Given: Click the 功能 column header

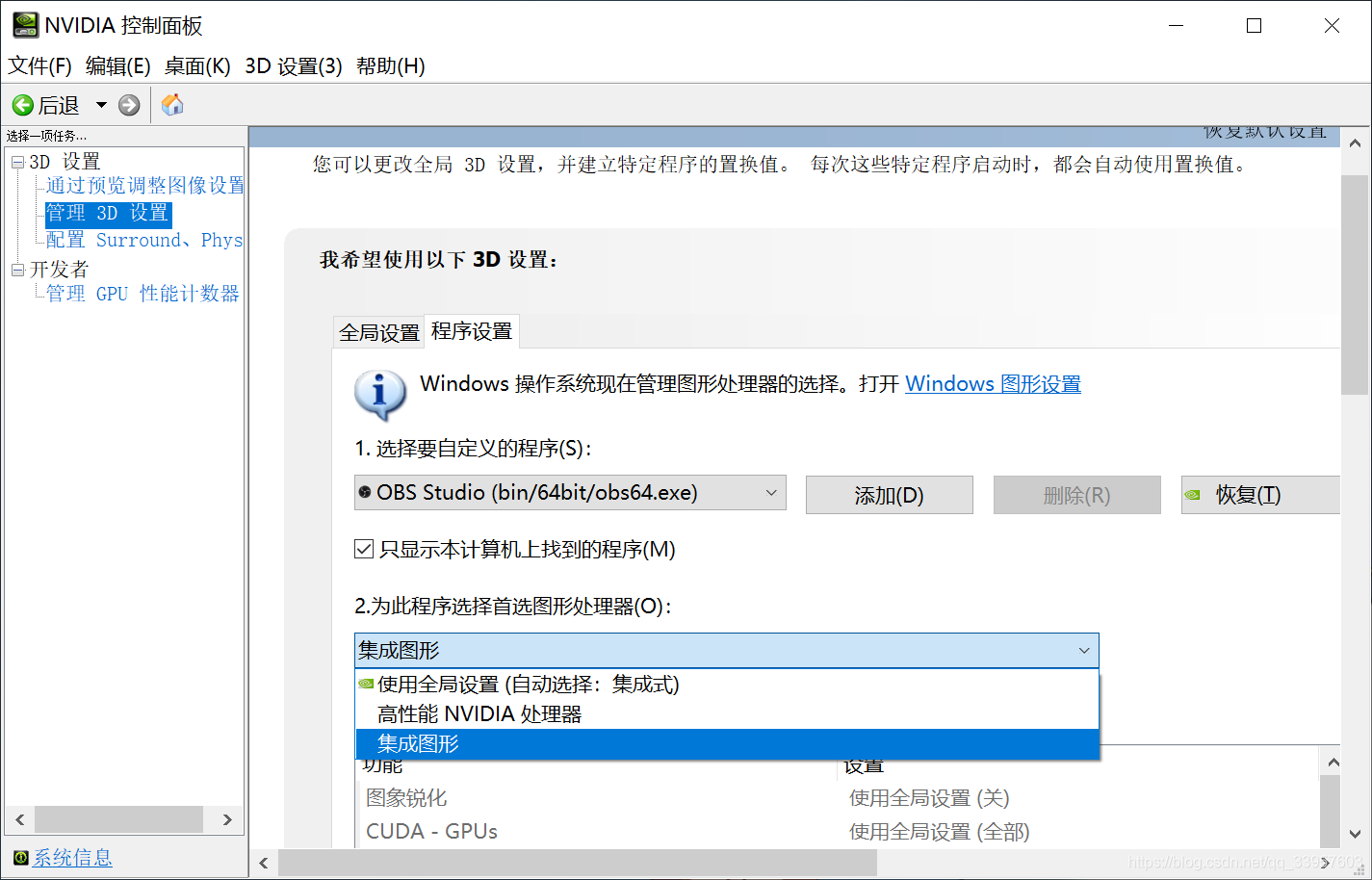Looking at the screenshot, I should click(383, 766).
